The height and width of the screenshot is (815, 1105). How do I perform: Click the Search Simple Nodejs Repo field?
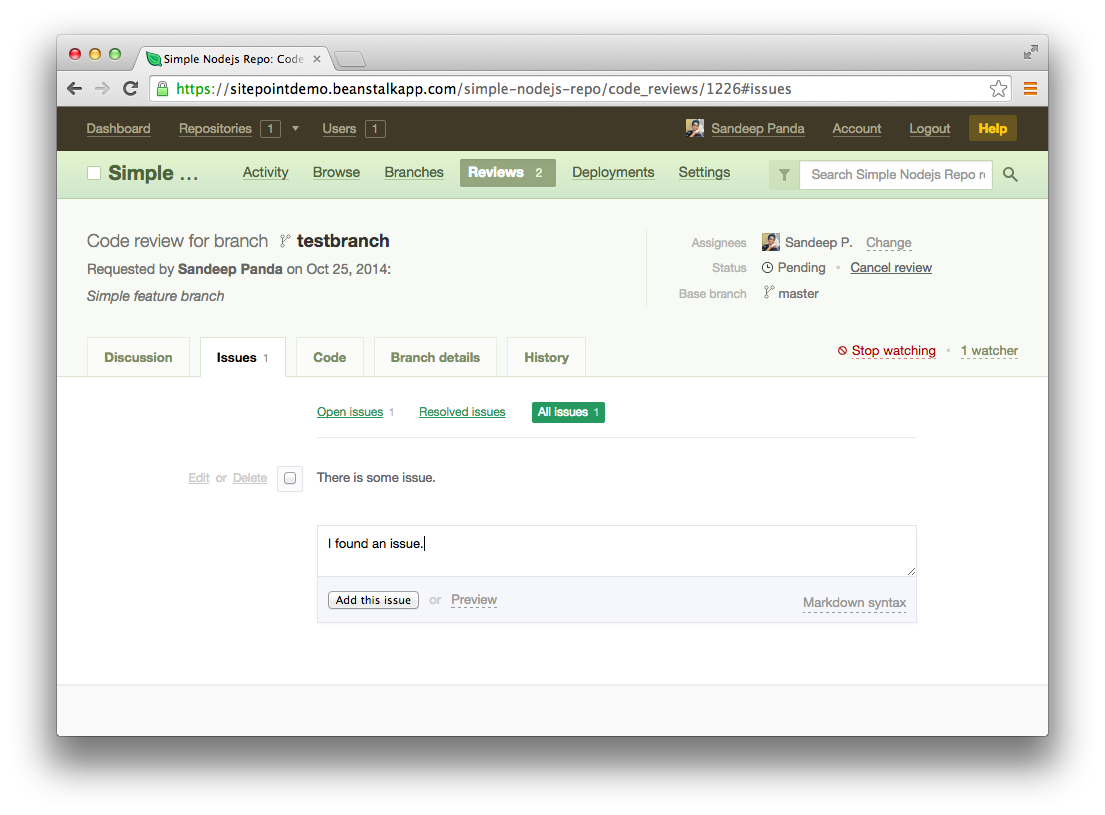pyautogui.click(x=896, y=174)
